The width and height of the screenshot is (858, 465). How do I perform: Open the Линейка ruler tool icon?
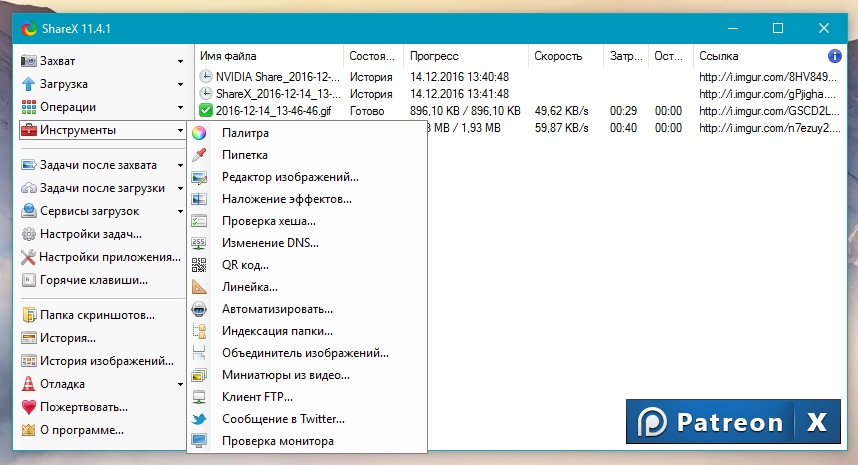pos(199,287)
